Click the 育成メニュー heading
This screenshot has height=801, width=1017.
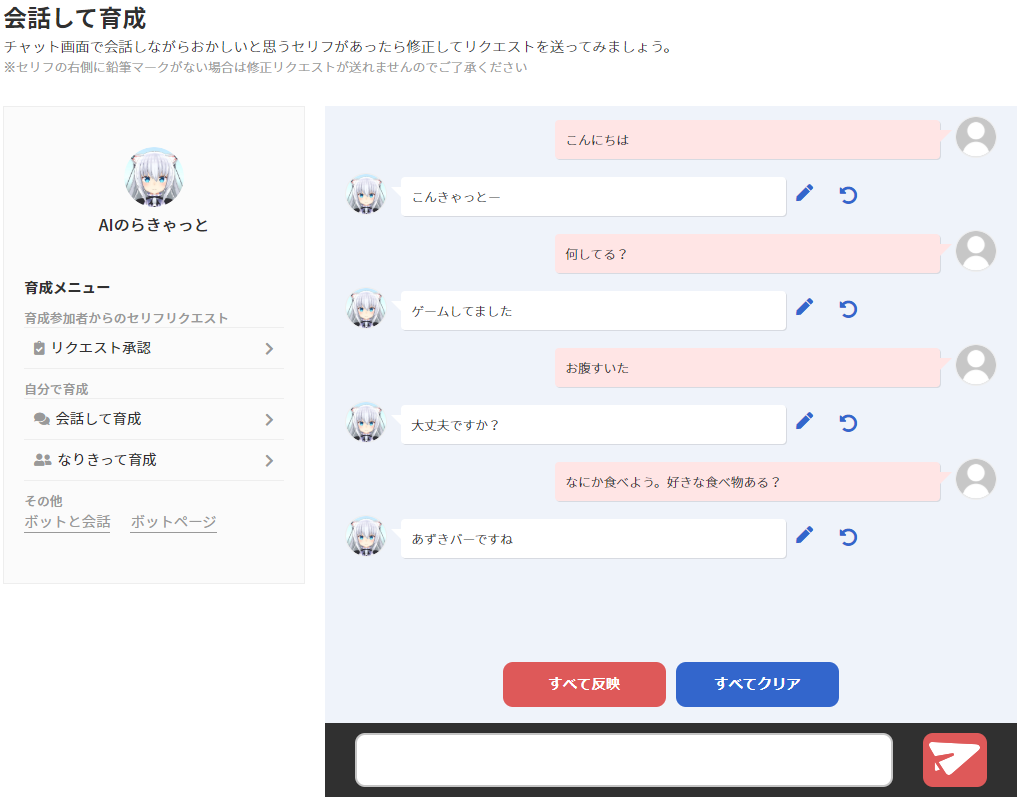coord(67,288)
